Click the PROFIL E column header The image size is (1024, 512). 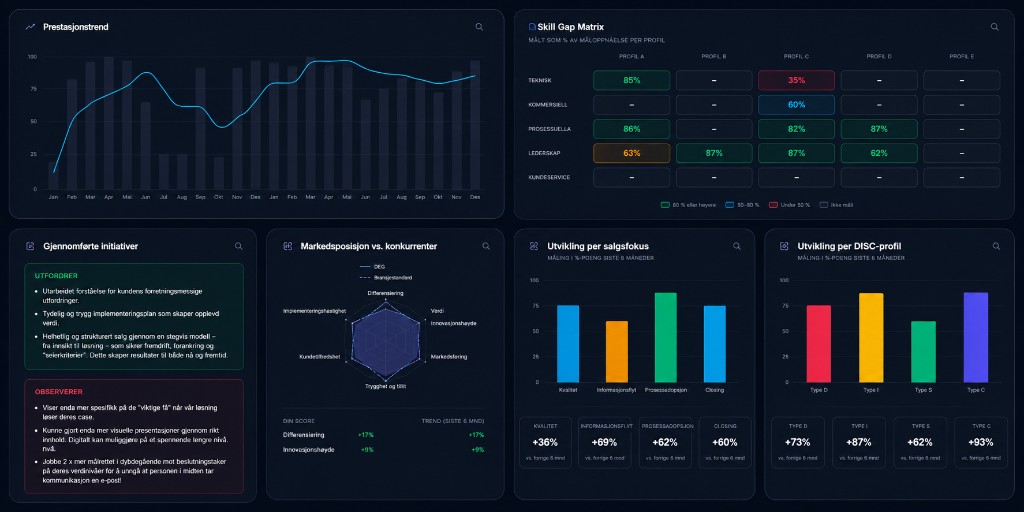961,56
